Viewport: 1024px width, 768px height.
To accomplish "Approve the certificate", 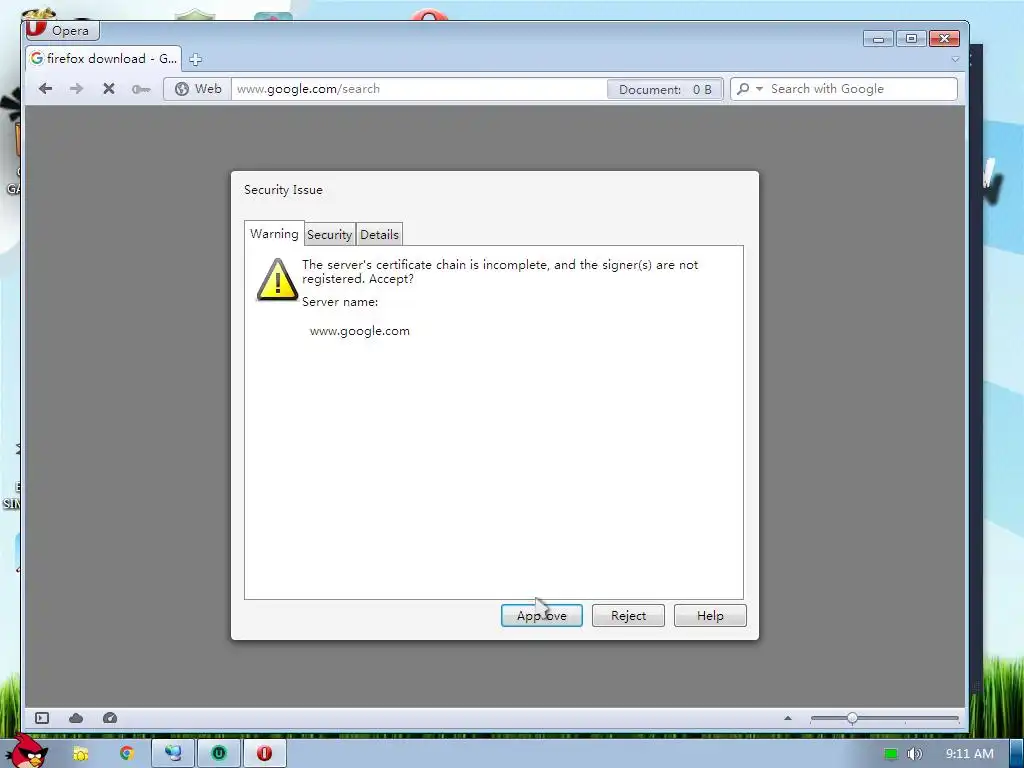I will 541,615.
